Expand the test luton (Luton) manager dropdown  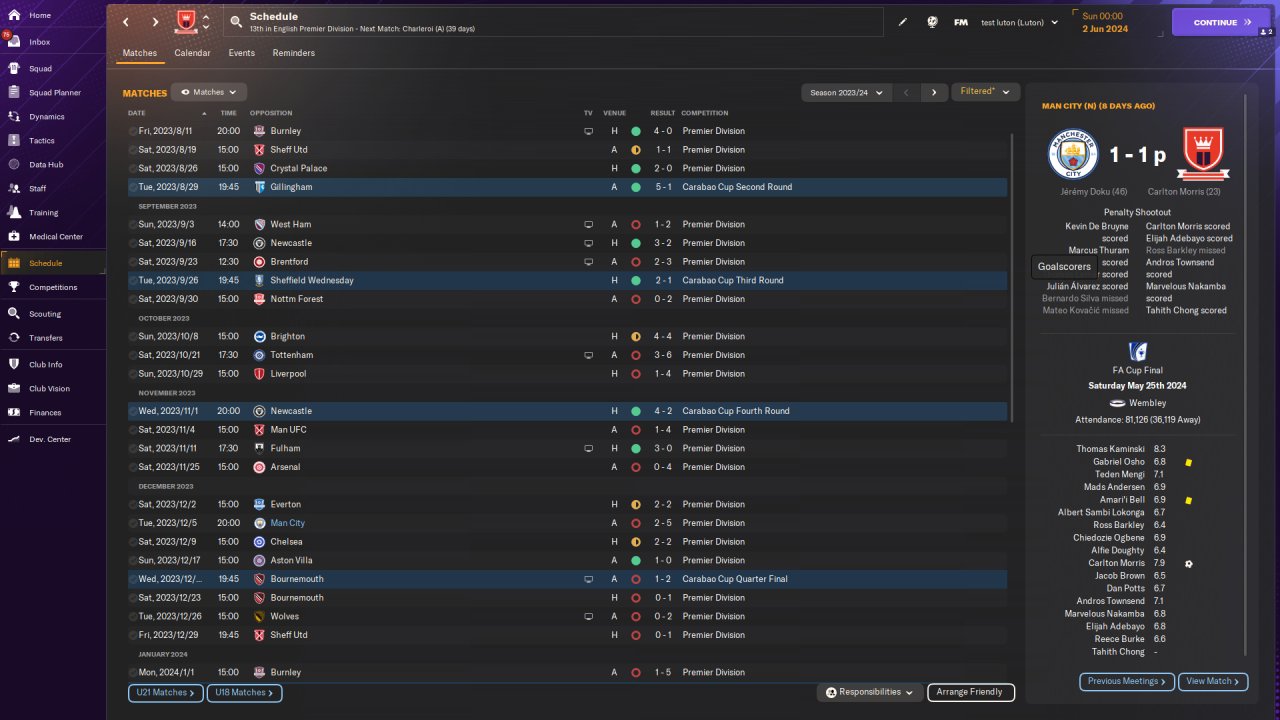pyautogui.click(x=1019, y=22)
